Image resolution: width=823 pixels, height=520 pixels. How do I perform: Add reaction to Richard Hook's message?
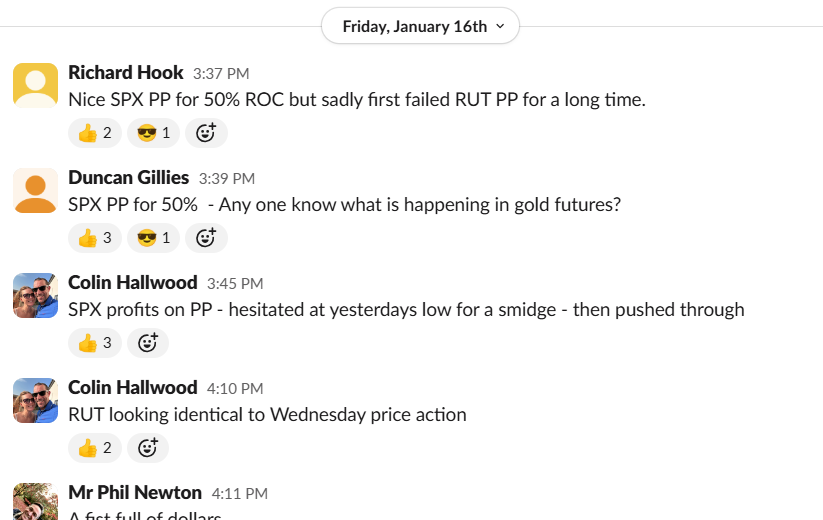(206, 132)
